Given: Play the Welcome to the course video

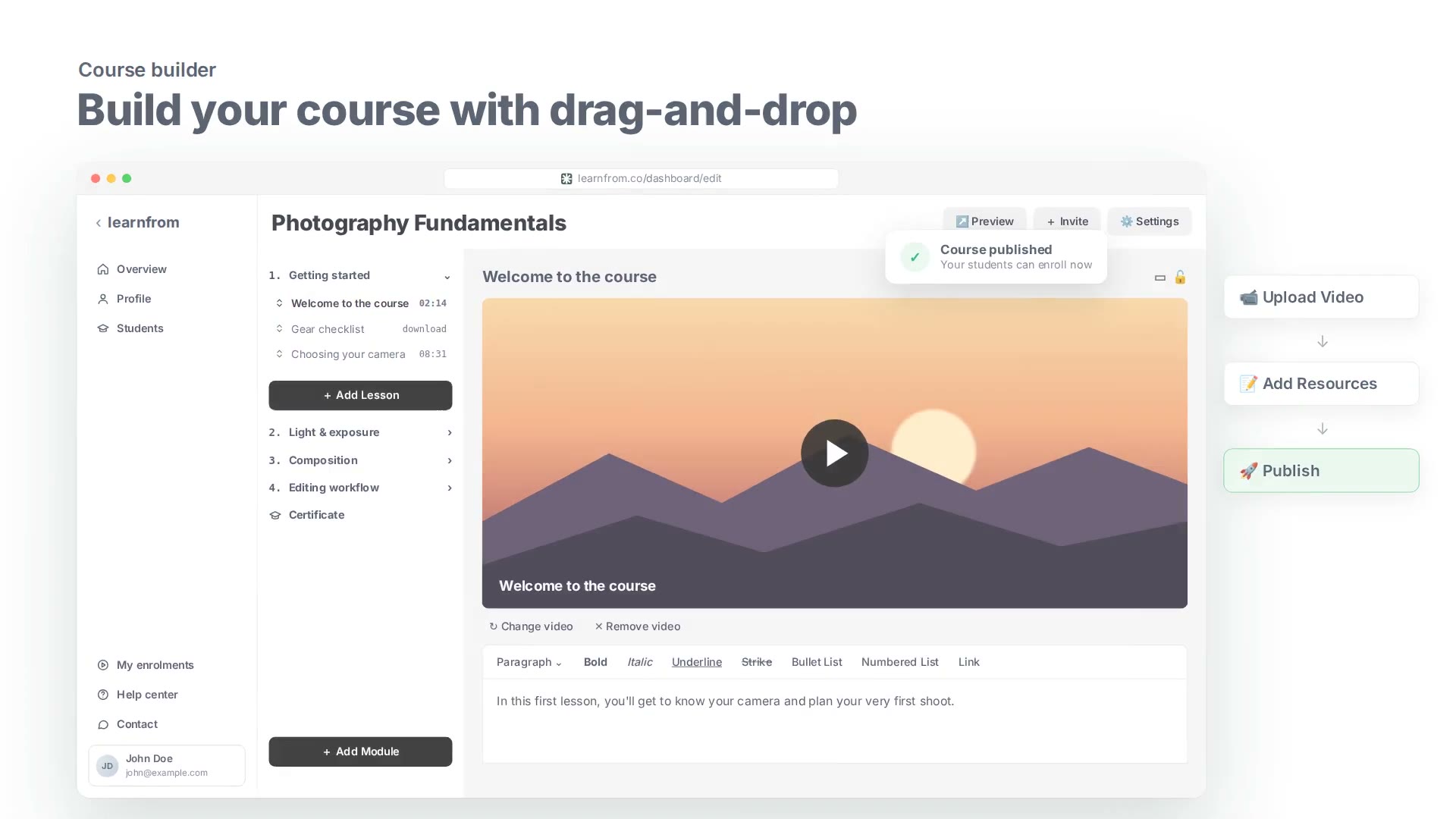Looking at the screenshot, I should tap(834, 453).
